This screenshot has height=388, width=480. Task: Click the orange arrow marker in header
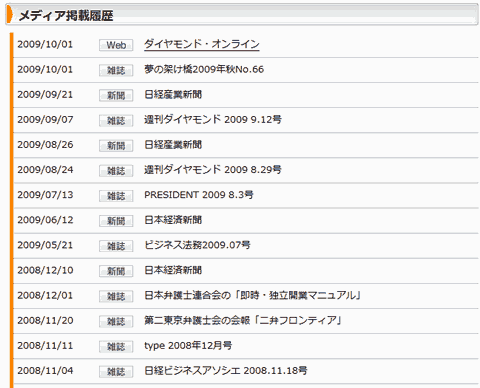(x=10, y=15)
